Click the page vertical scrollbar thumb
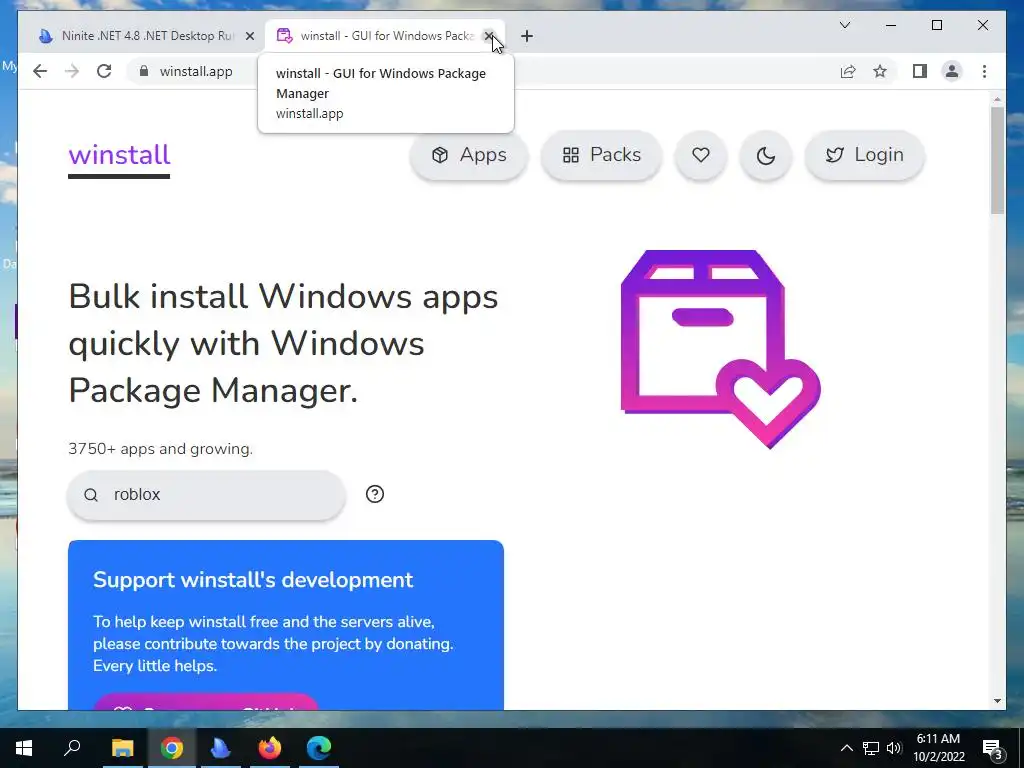This screenshot has height=768, width=1024. tap(997, 160)
